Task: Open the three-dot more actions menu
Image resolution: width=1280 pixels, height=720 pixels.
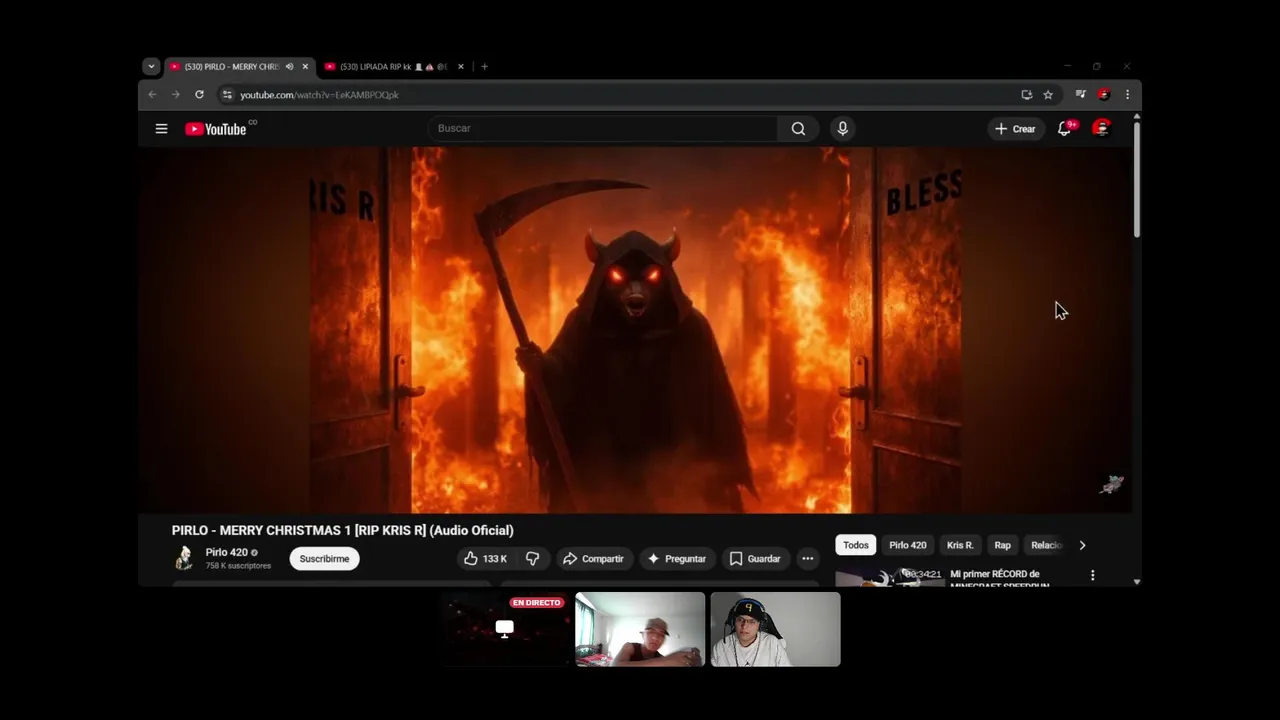Action: 807,559
